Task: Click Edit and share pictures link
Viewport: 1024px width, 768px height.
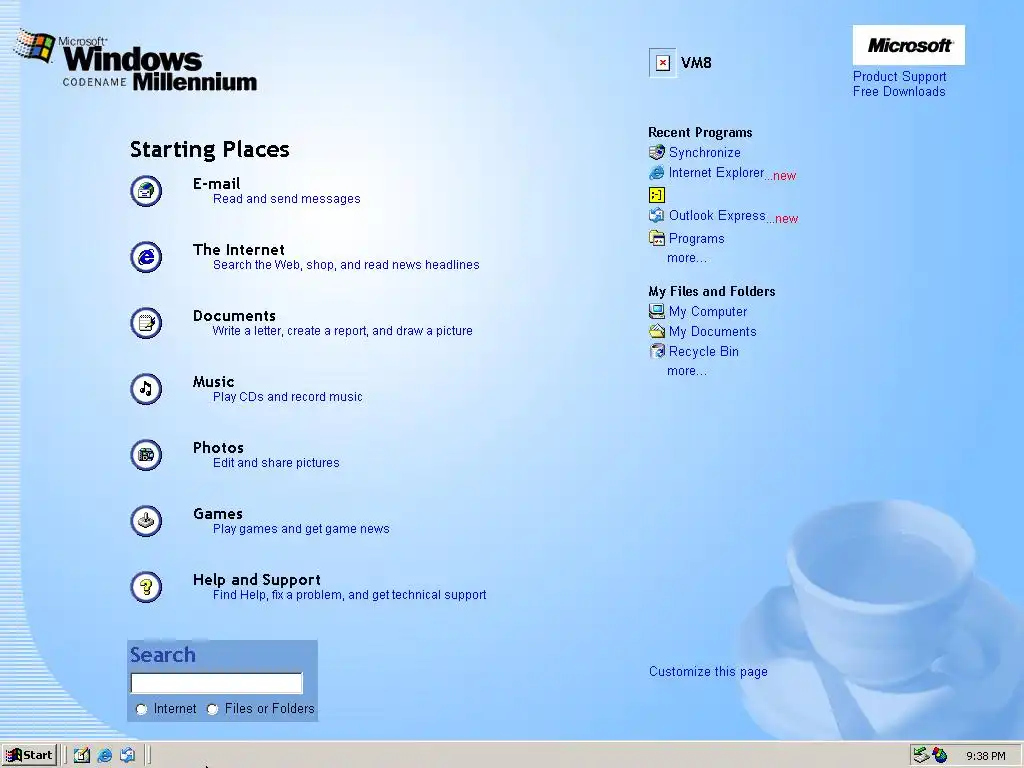Action: pos(276,462)
